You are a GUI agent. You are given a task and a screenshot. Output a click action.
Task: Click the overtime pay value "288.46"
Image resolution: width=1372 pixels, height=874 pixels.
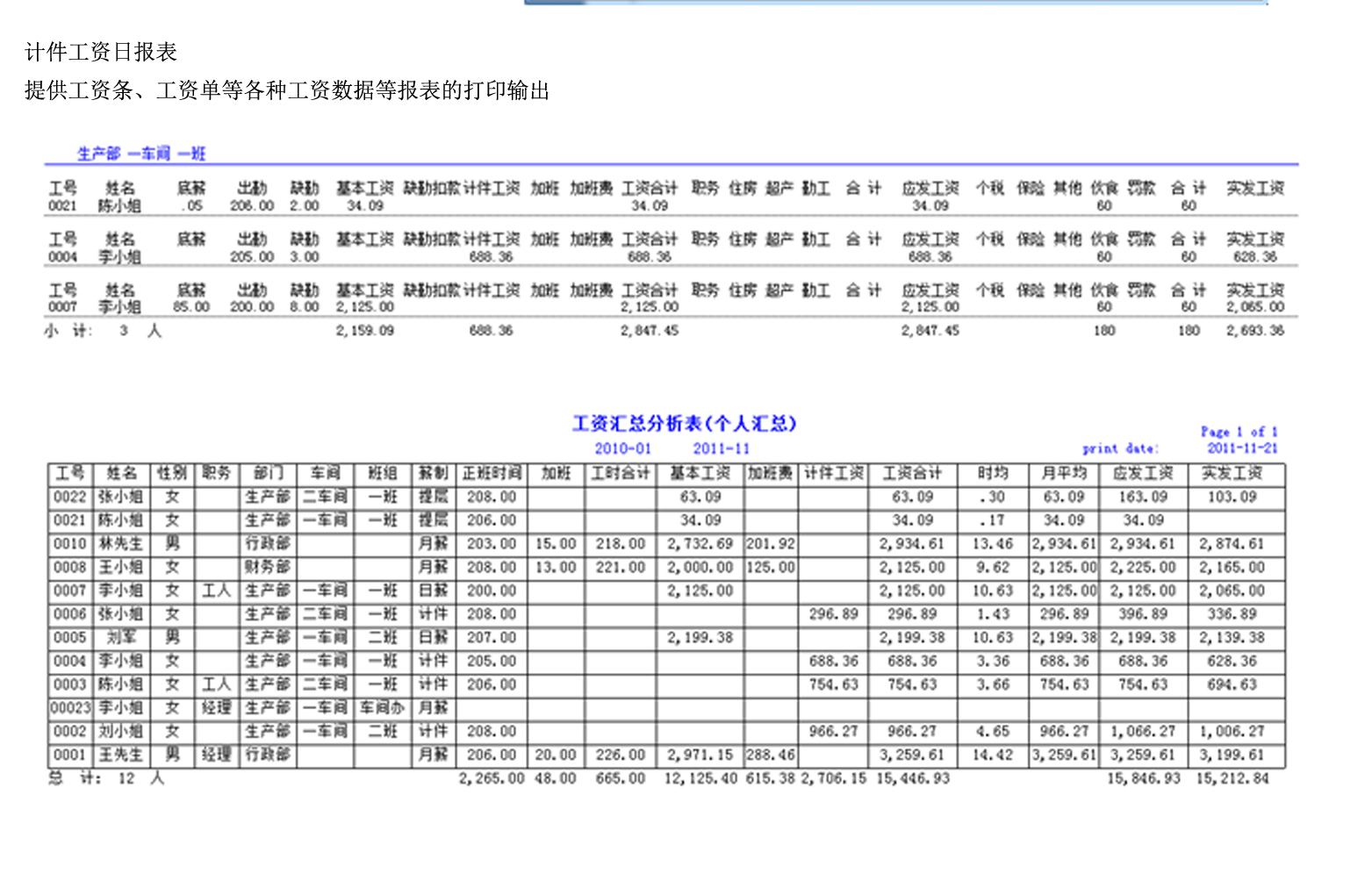(x=771, y=755)
